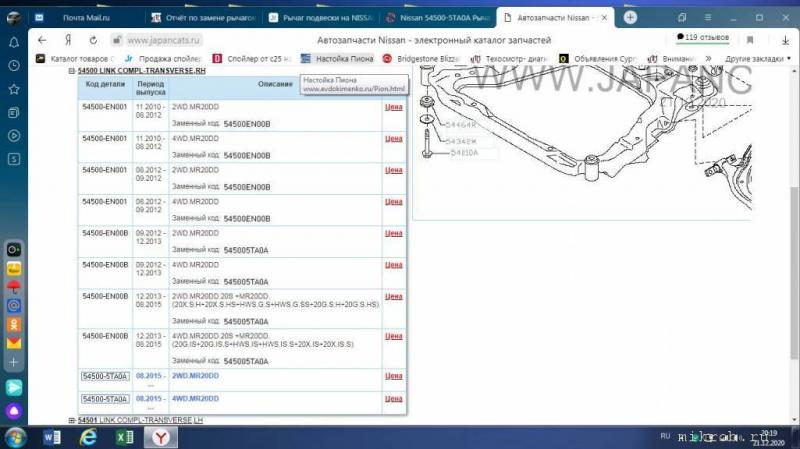Screen dimensions: 800x449
Task: Open Продажа спойлера bookmark
Action: (163, 59)
